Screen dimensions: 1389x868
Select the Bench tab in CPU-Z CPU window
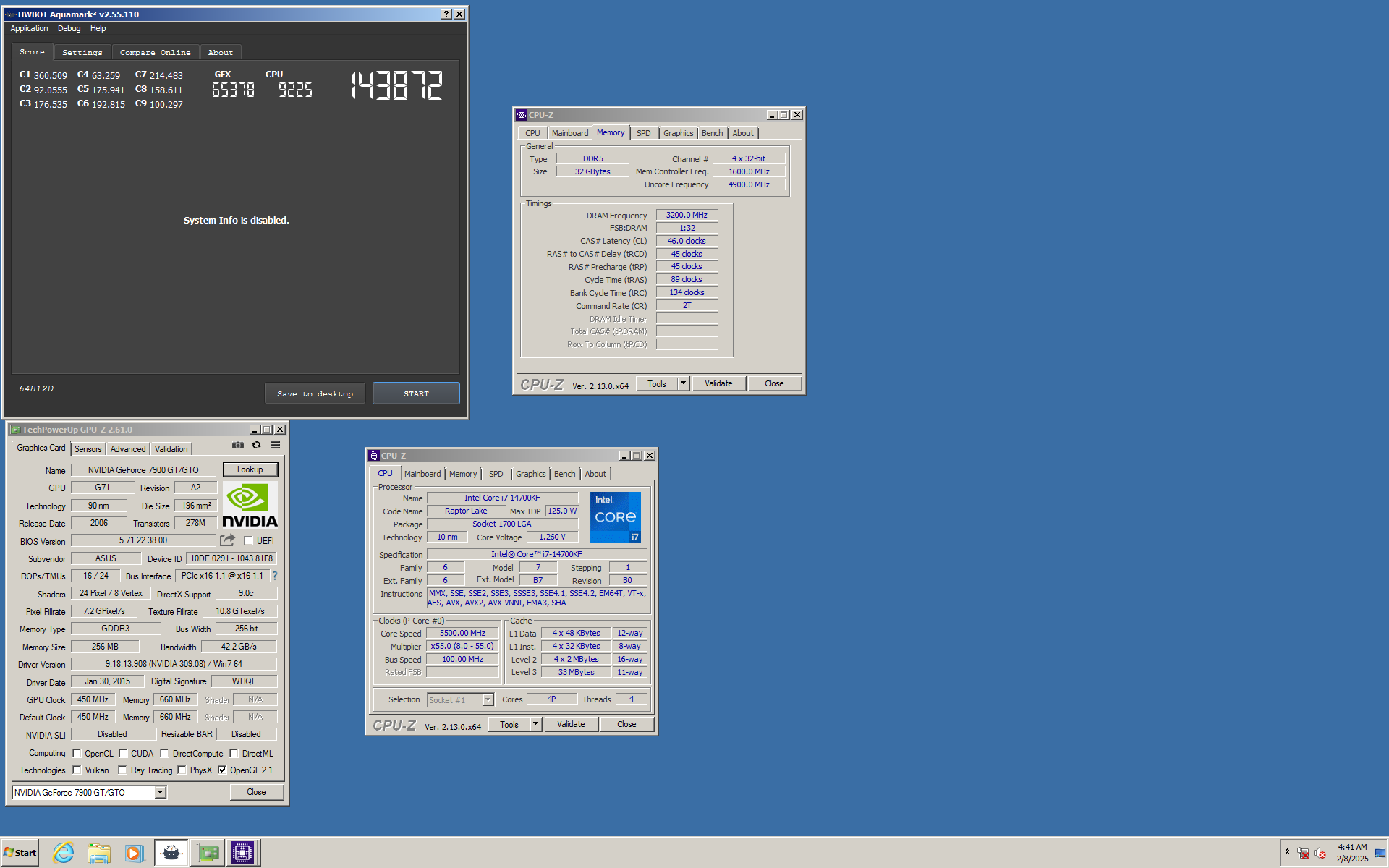coord(565,474)
